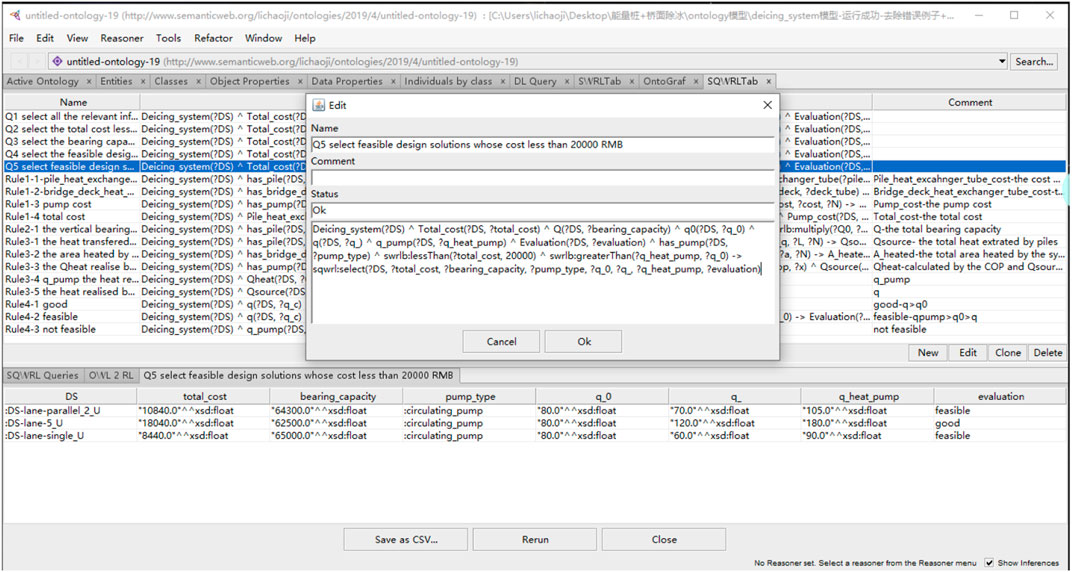Close the DL Query tab with its x
Viewport: 1072px width, 572px height.
(567, 81)
